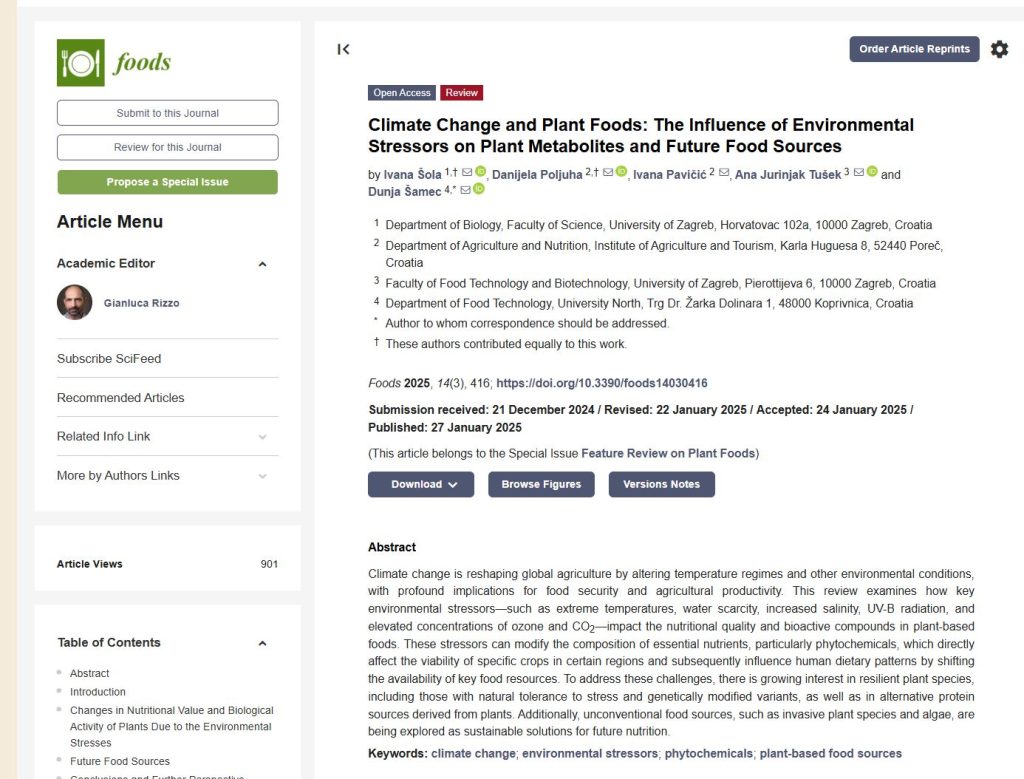Screen dimensions: 1024x779
Task: Open the article DOI link
Action: [x=602, y=383]
